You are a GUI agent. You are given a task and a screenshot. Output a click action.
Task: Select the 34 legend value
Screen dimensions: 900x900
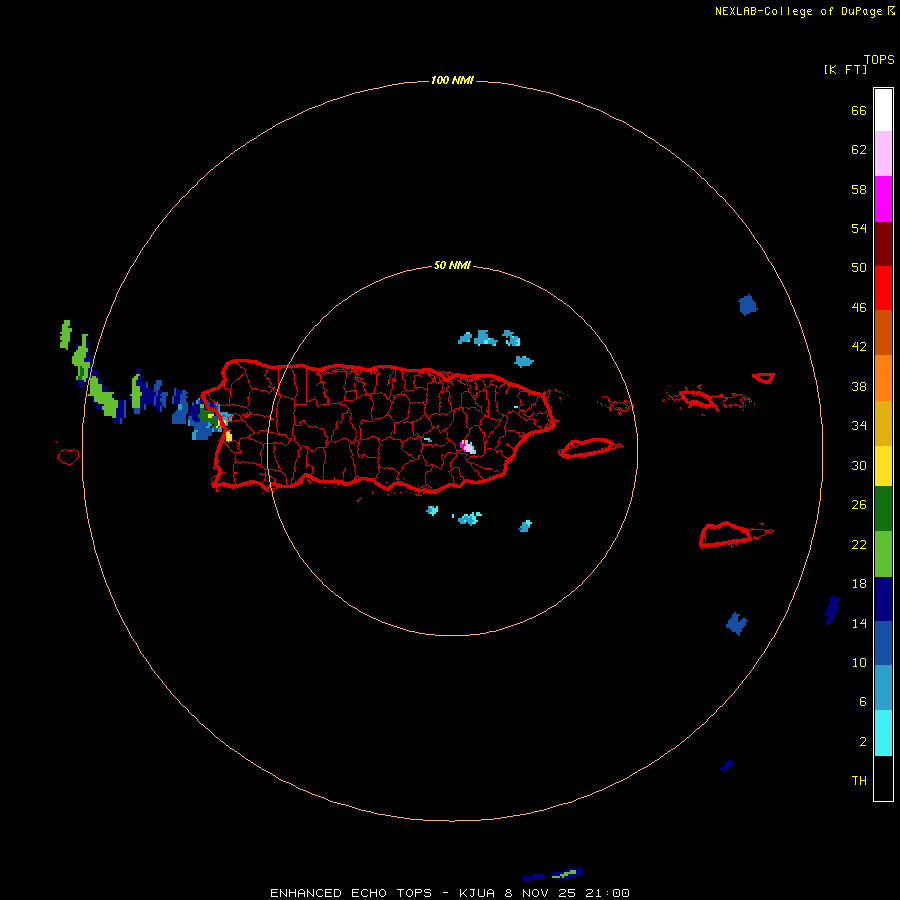point(859,425)
